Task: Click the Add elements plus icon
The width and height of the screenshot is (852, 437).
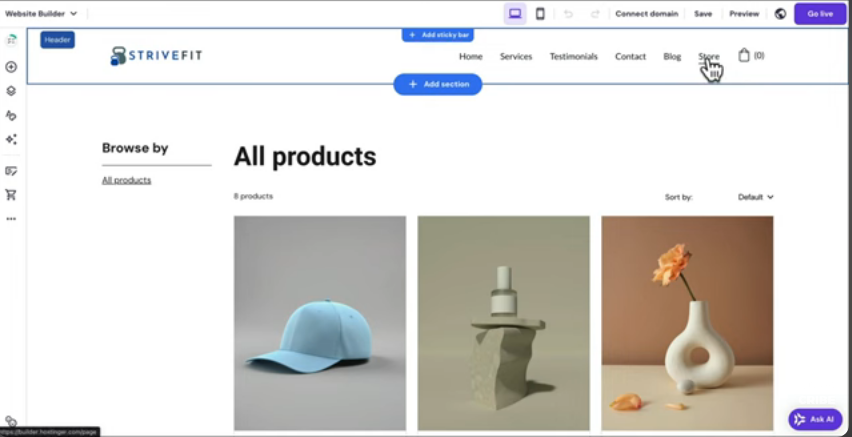Action: pos(11,67)
